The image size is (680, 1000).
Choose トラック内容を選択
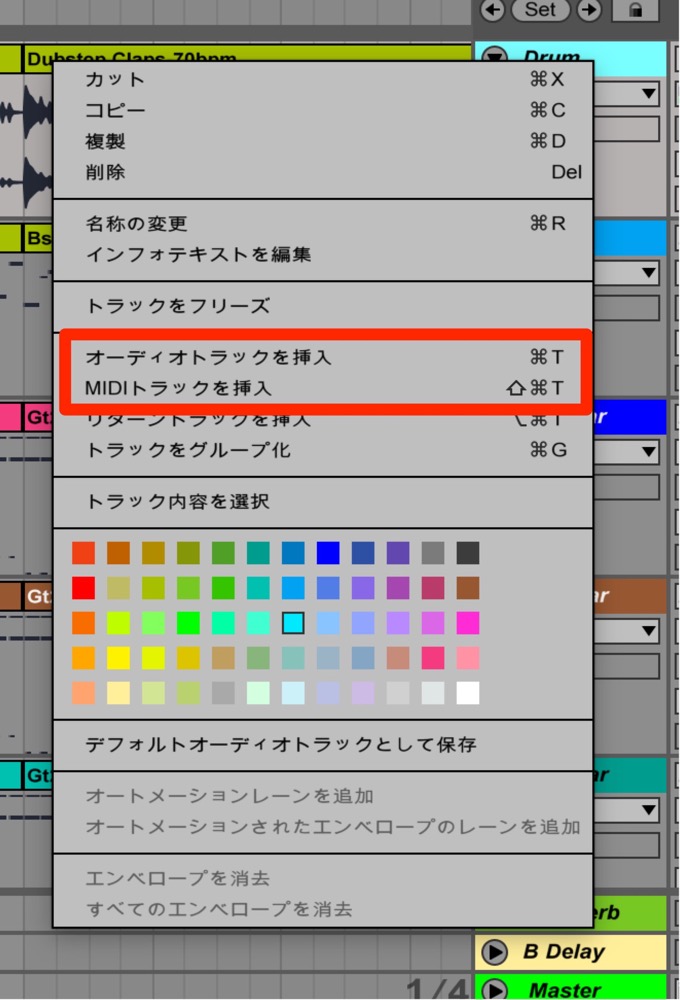(323, 502)
